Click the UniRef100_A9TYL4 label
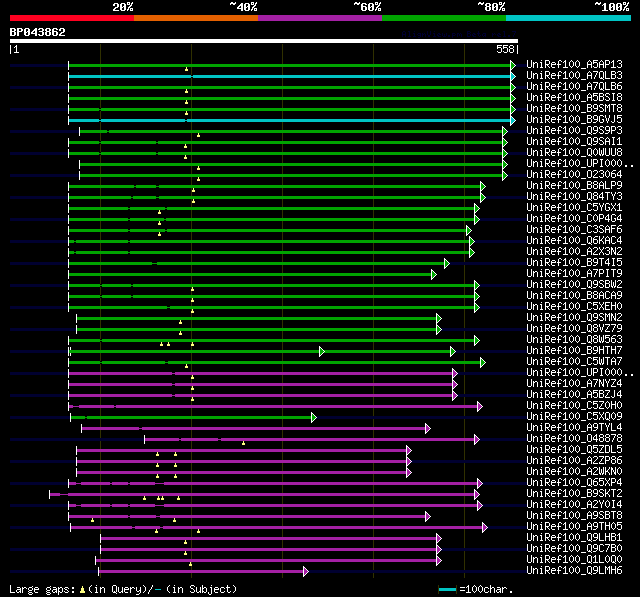This screenshot has width=640, height=597. (x=574, y=428)
